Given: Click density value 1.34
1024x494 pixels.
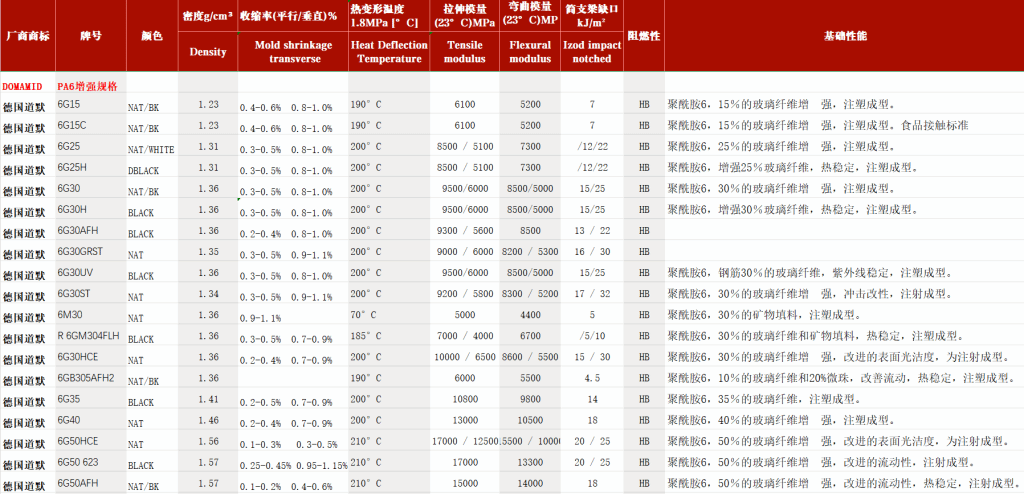Looking at the screenshot, I should coord(208,293).
